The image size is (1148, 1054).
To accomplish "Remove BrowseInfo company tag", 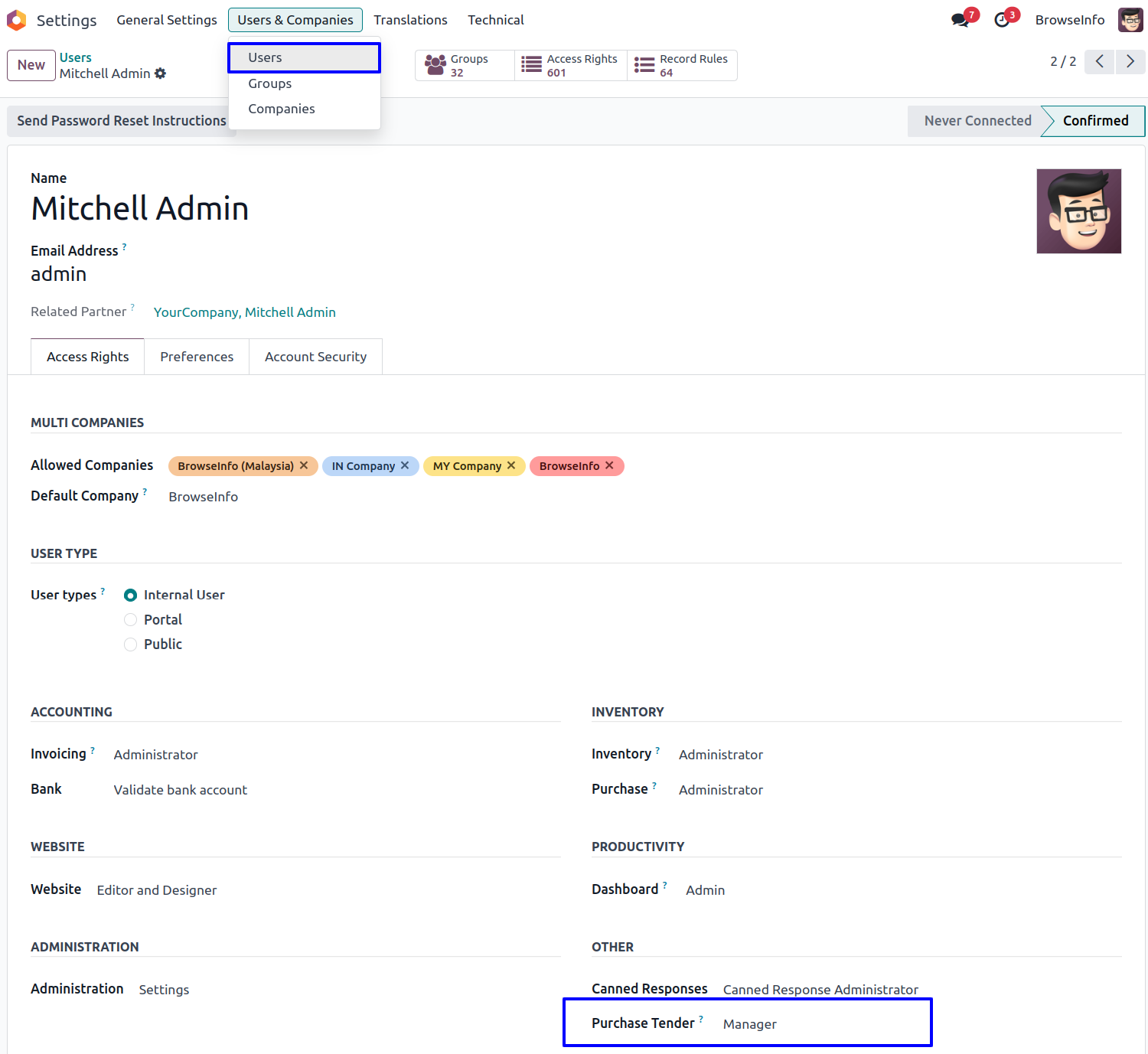I will 609,465.
